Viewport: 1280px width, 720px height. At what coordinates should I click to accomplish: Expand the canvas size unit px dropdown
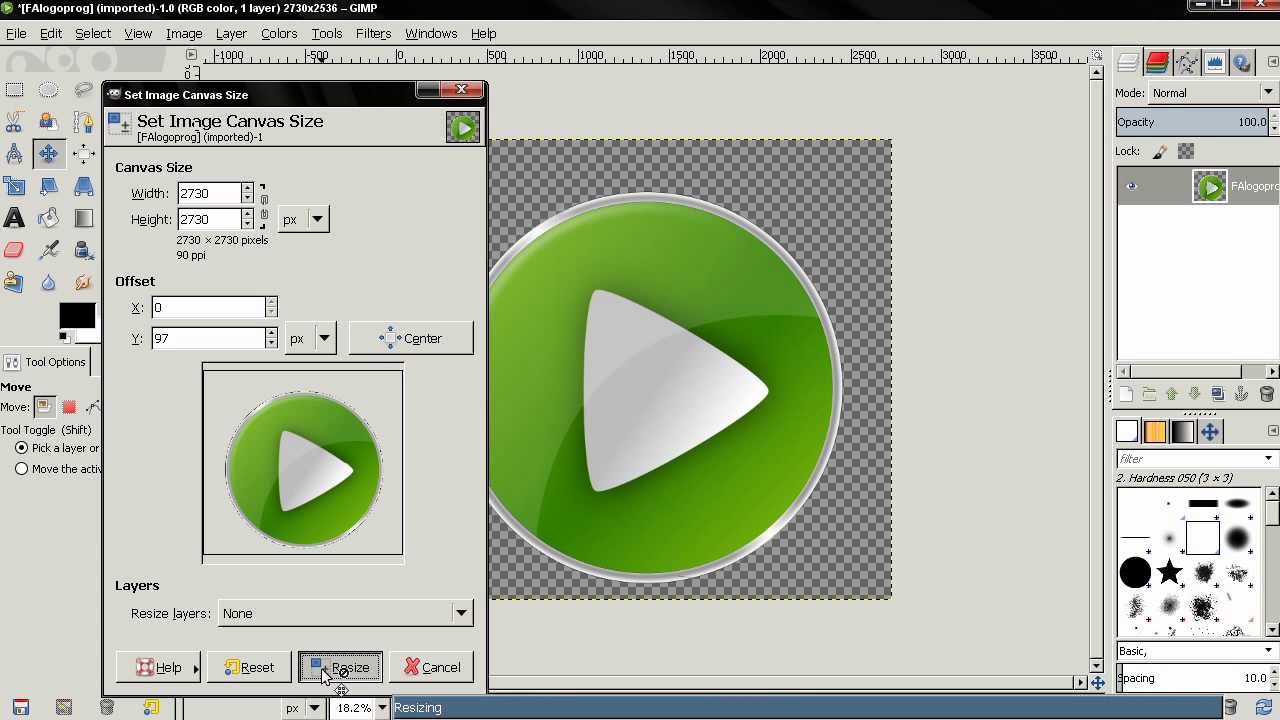[x=304, y=219]
